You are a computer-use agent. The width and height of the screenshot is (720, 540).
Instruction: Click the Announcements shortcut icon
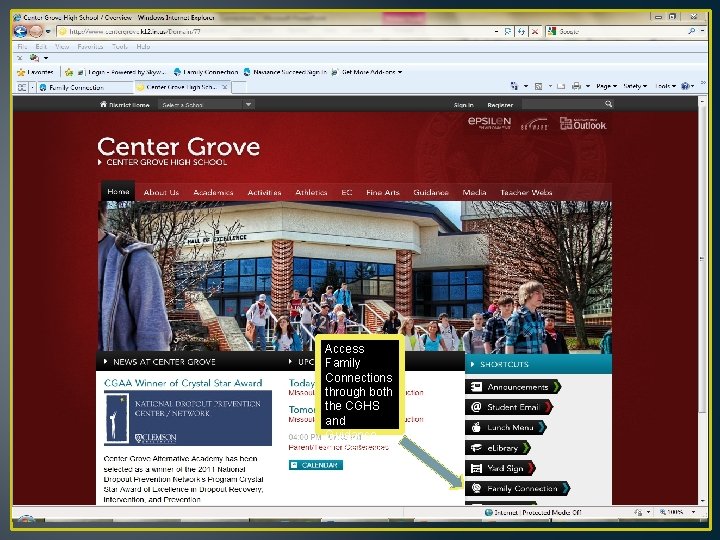(x=476, y=387)
